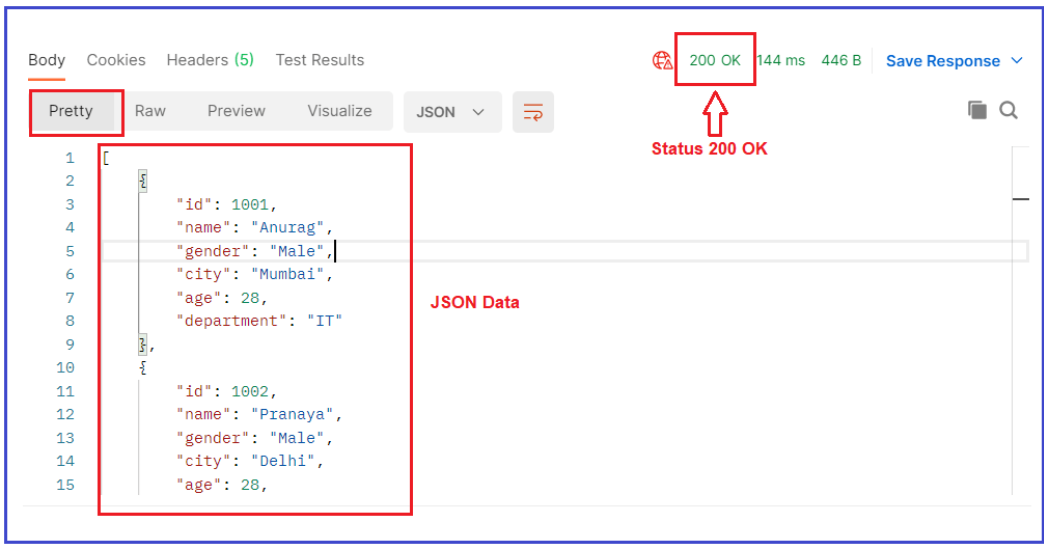This screenshot has height=547, width=1047.
Task: Collapse the object starting at line 10
Action: 143,367
